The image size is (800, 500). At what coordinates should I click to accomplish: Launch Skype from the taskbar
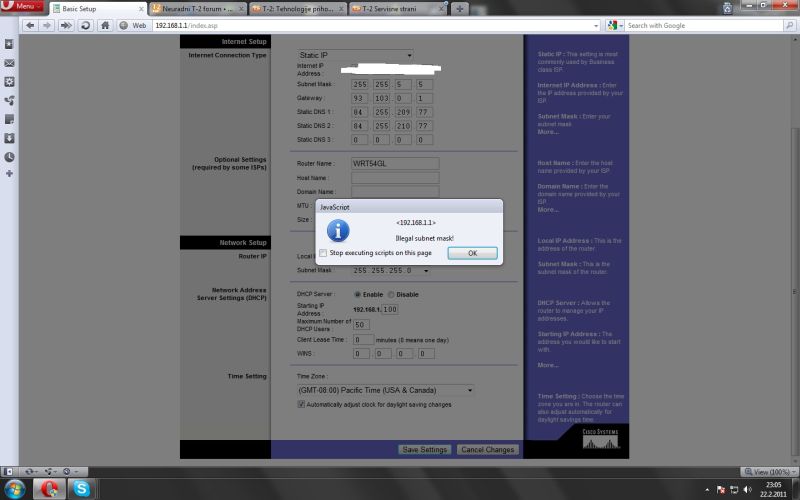[x=81, y=488]
